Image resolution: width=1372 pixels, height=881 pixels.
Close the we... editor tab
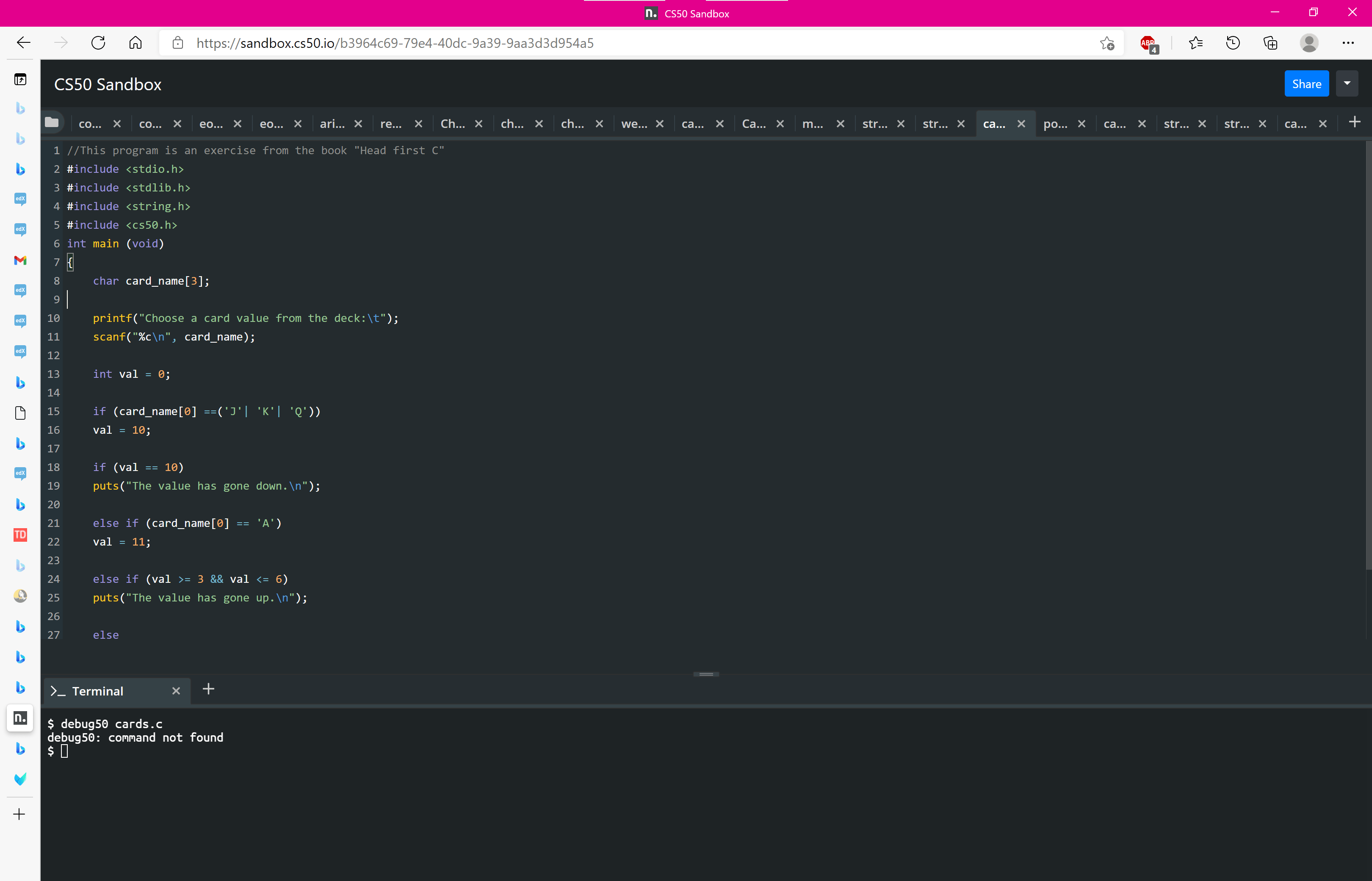pos(660,124)
